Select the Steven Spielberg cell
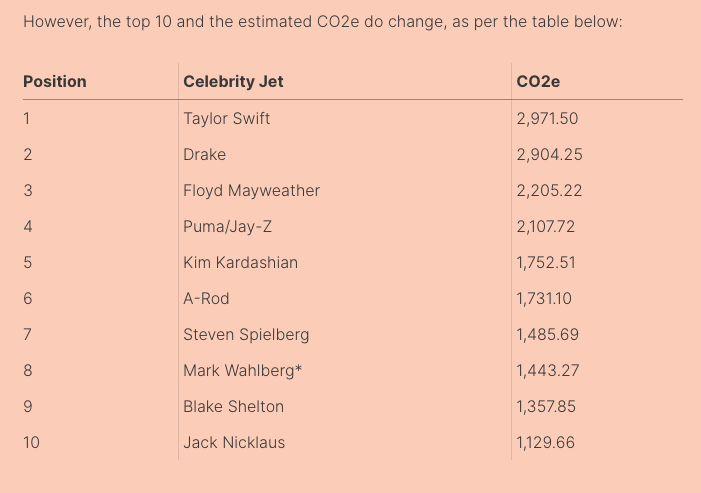Viewport: 701px width, 493px height. (246, 334)
